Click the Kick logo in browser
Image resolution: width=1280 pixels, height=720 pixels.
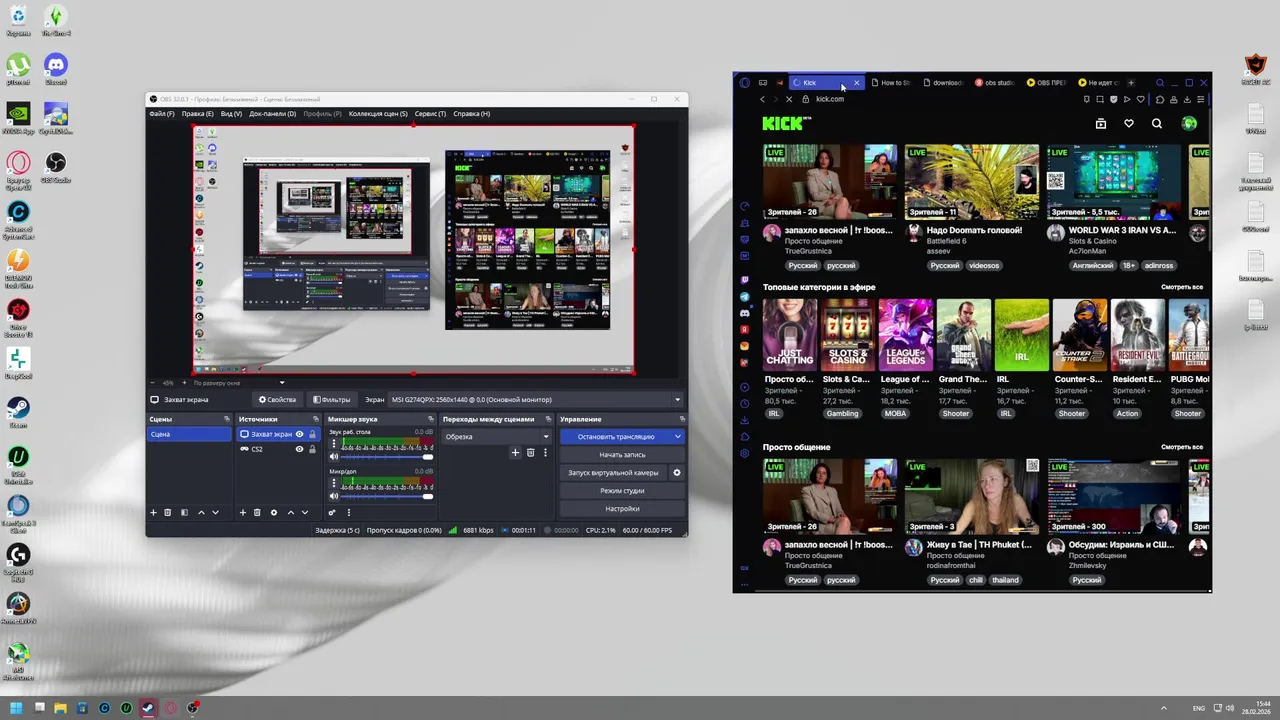pyautogui.click(x=786, y=123)
